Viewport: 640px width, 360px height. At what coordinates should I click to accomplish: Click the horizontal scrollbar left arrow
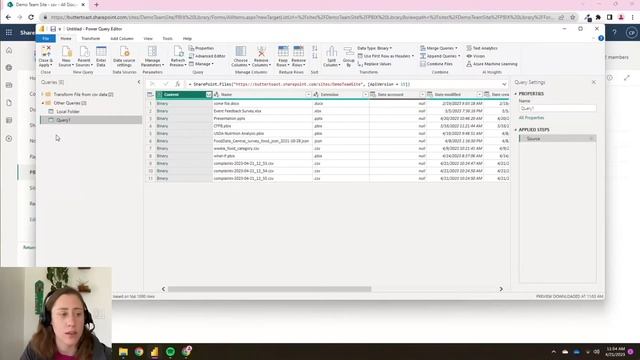[x=163, y=289]
